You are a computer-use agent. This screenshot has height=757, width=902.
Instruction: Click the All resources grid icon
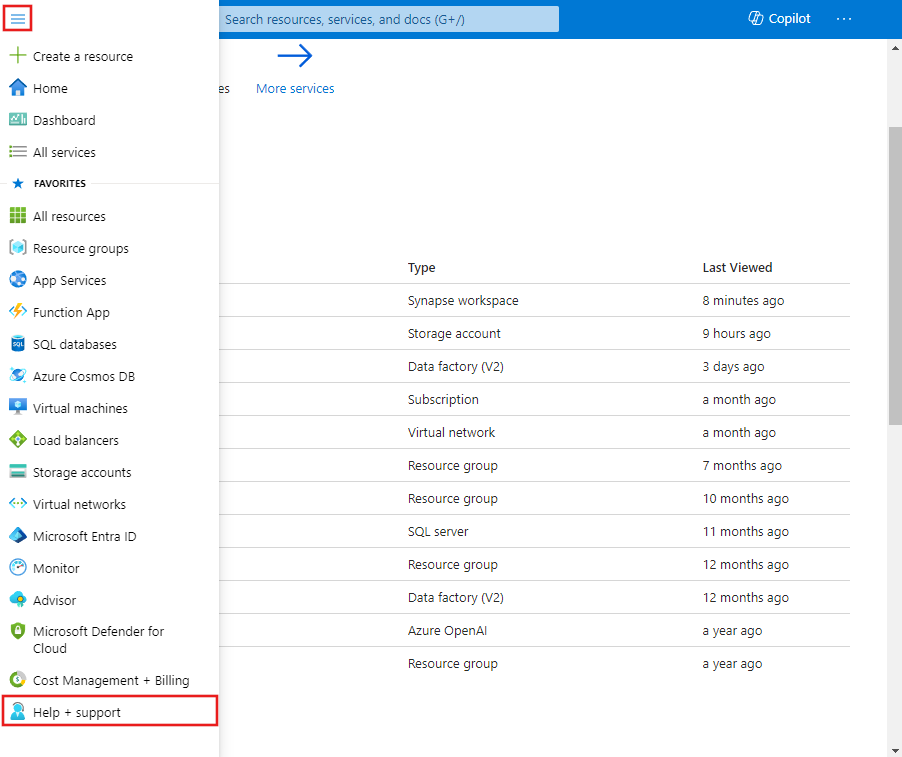[x=18, y=216]
